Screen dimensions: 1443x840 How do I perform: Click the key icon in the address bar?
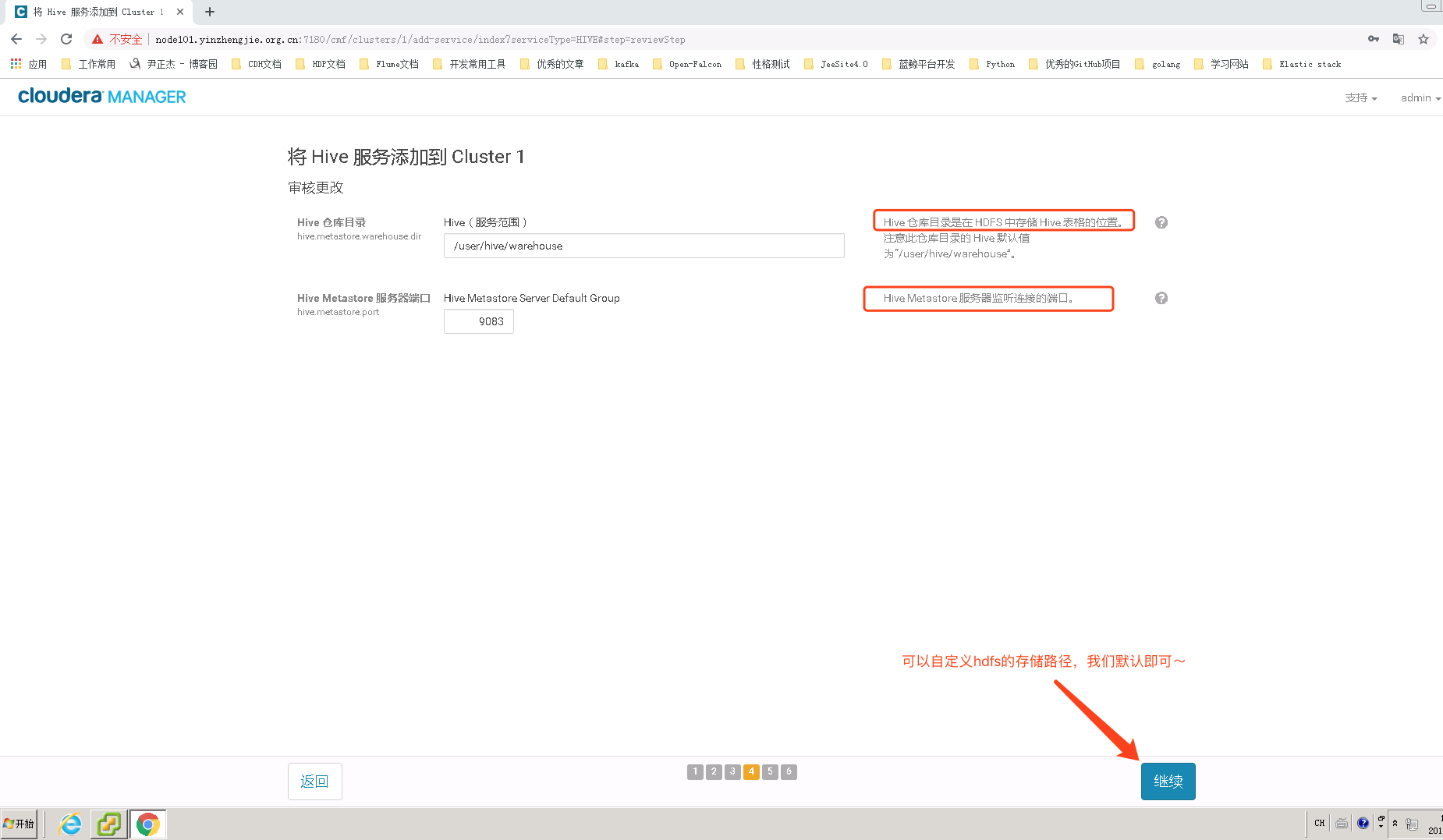(1373, 39)
